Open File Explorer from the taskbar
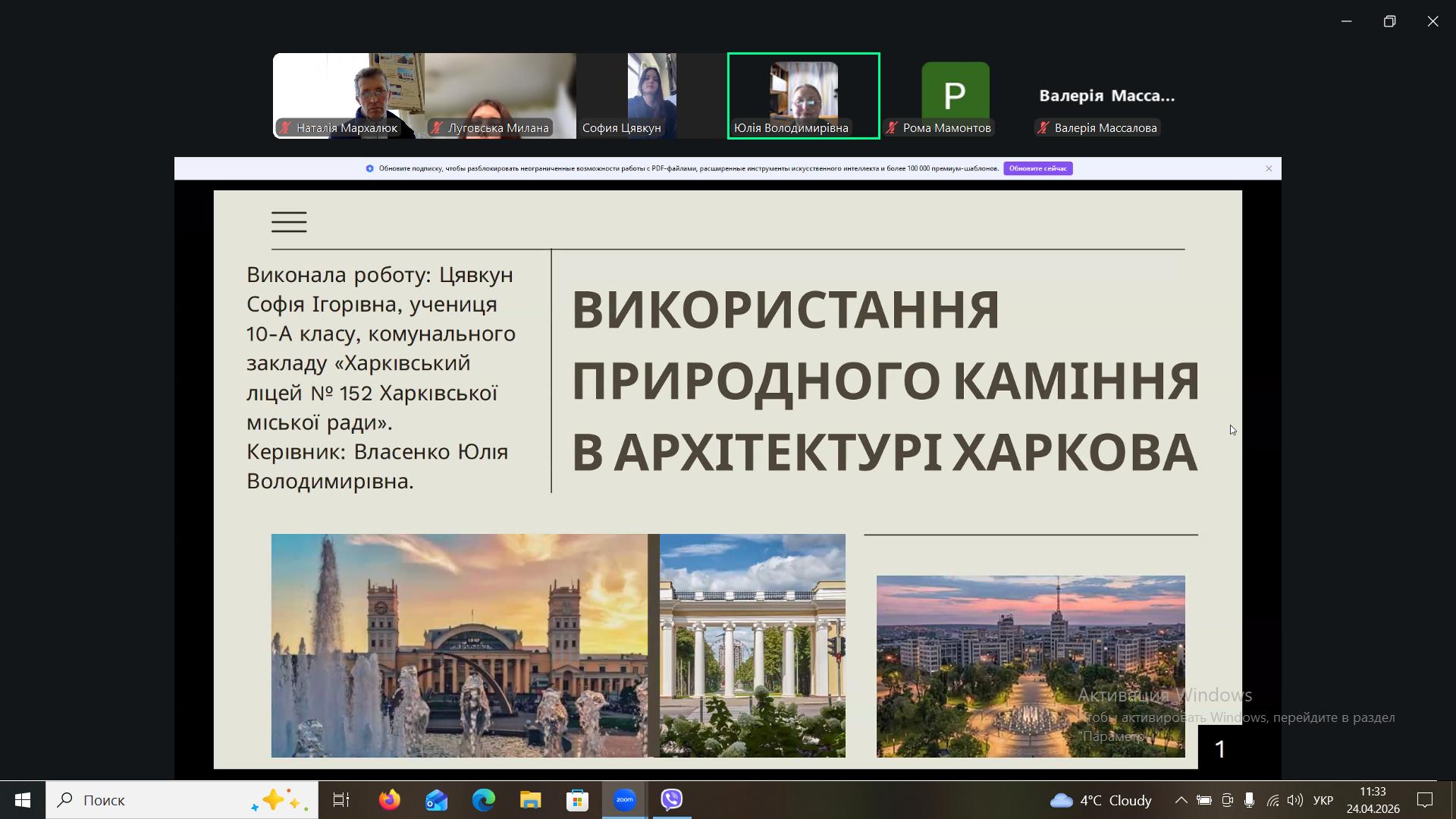The width and height of the screenshot is (1456, 819). pyautogui.click(x=530, y=800)
